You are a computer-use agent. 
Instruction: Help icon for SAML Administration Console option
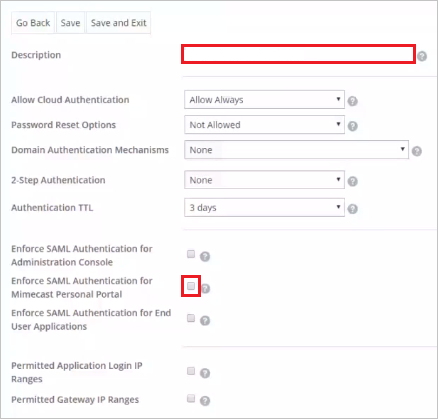[205, 256]
